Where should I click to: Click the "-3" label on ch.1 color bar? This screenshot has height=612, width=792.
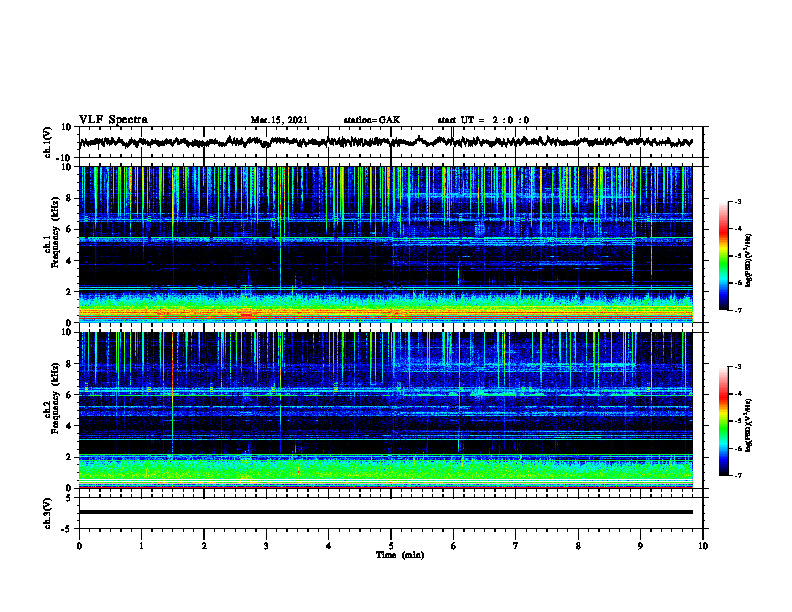tap(738, 201)
